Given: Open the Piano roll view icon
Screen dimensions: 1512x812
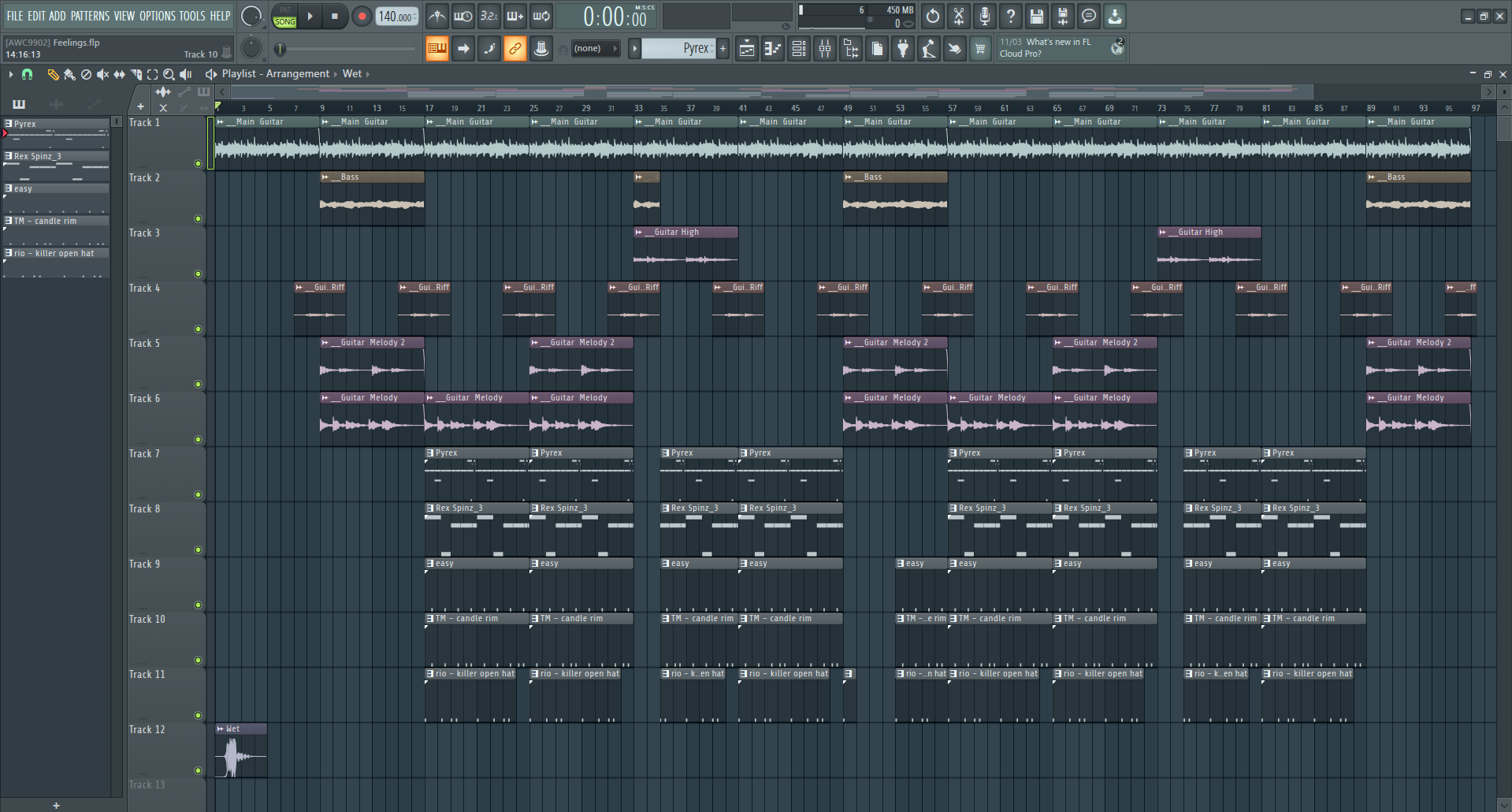Looking at the screenshot, I should (x=773, y=49).
